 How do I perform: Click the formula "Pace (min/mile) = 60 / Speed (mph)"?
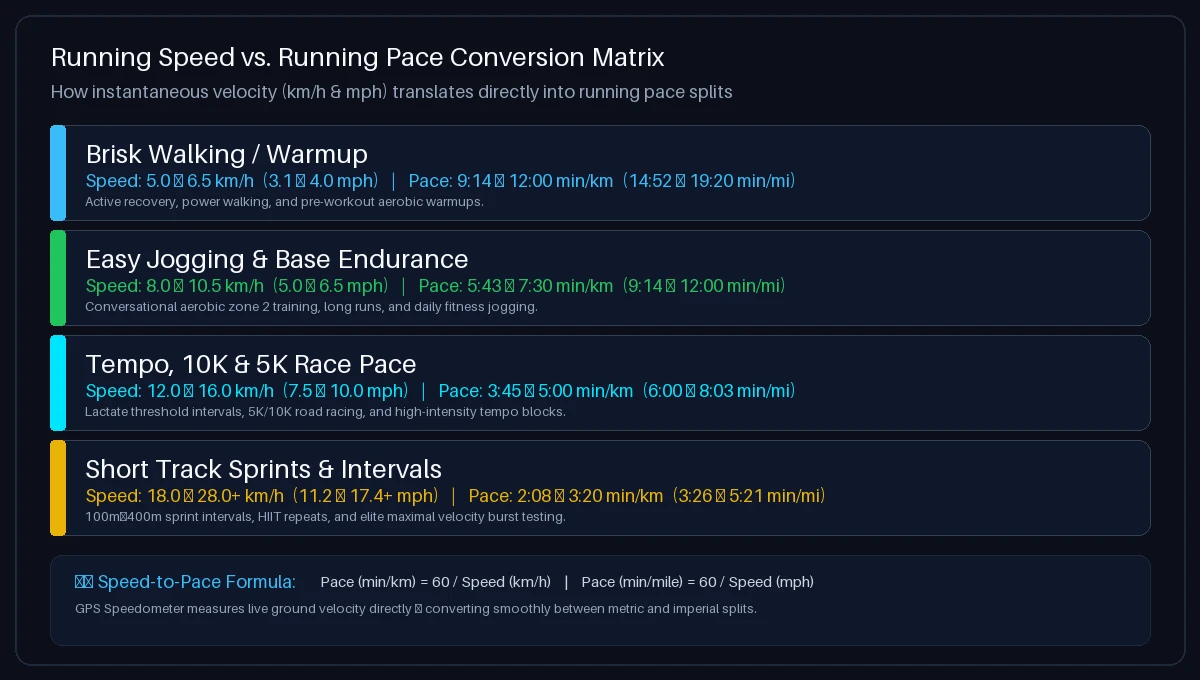tap(697, 582)
